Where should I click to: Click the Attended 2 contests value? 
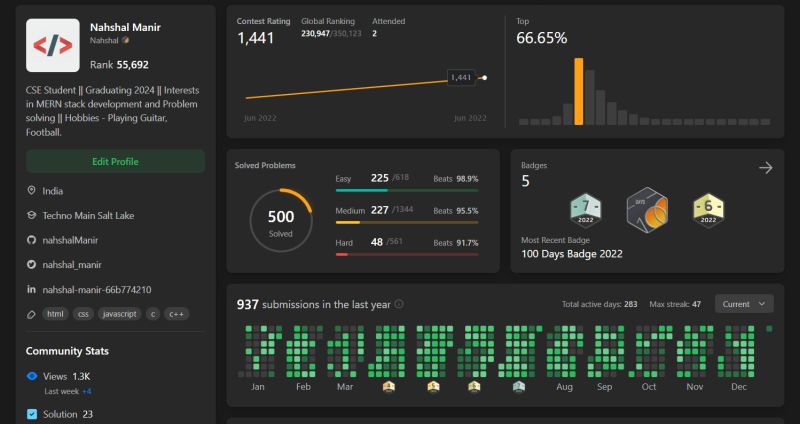[374, 34]
